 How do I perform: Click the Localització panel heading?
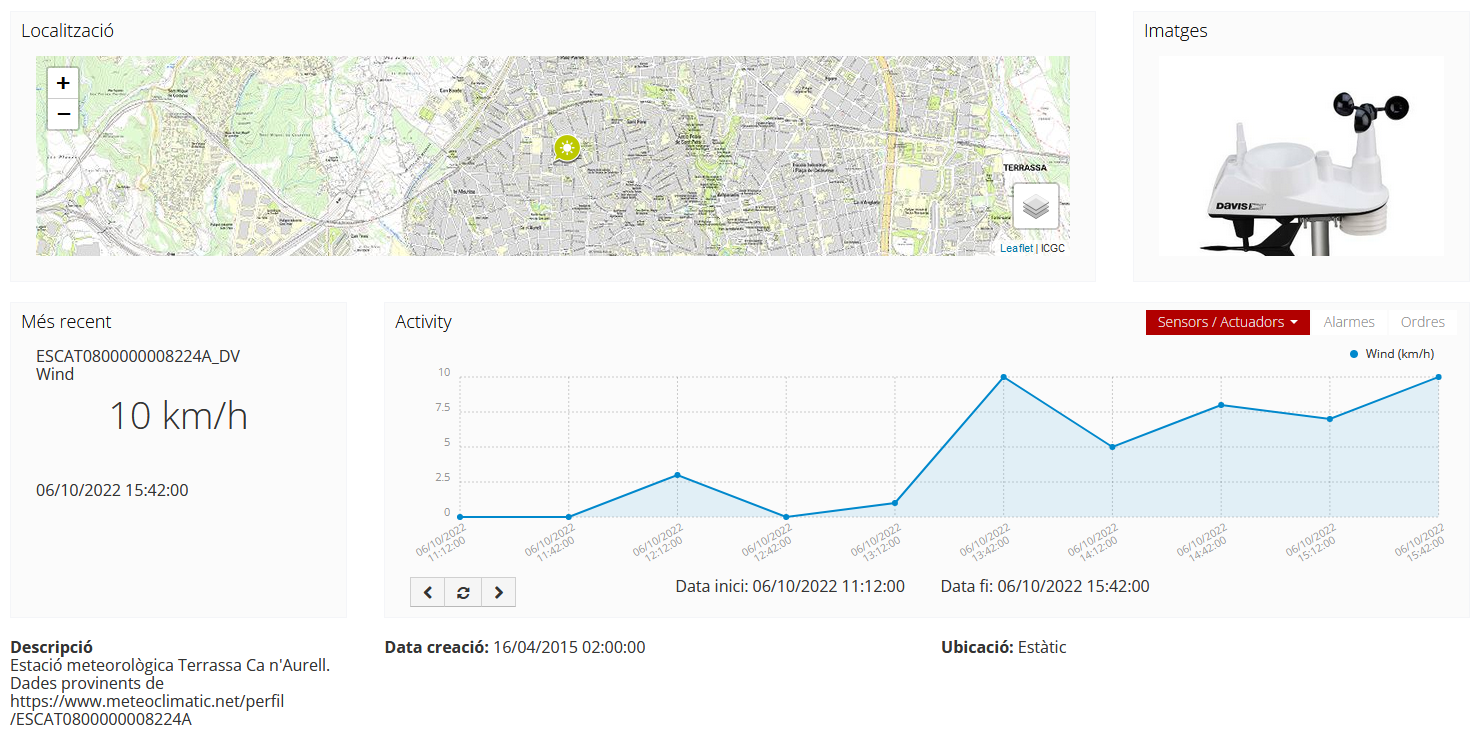[x=67, y=31]
